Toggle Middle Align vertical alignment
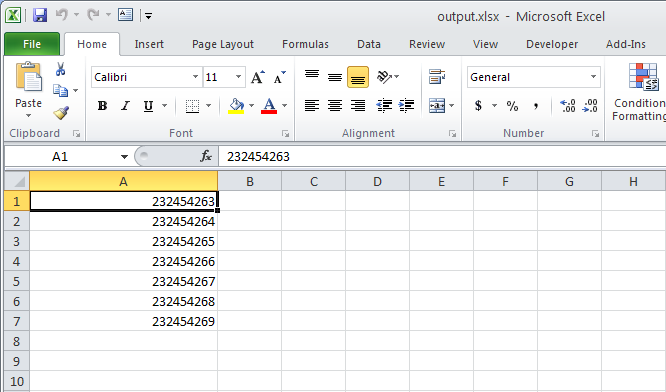Viewport: 666px width, 392px height. coord(335,77)
